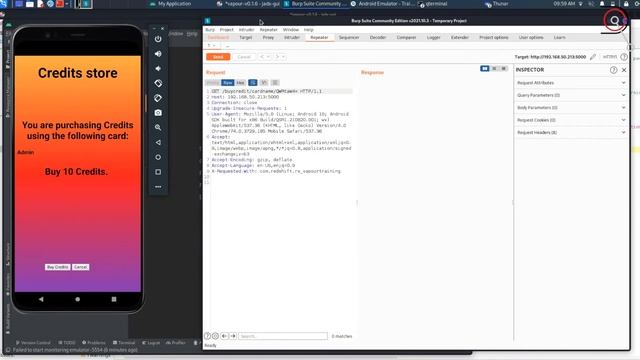Switch to the Logger tab
The image size is (640, 360).
coord(433,38)
